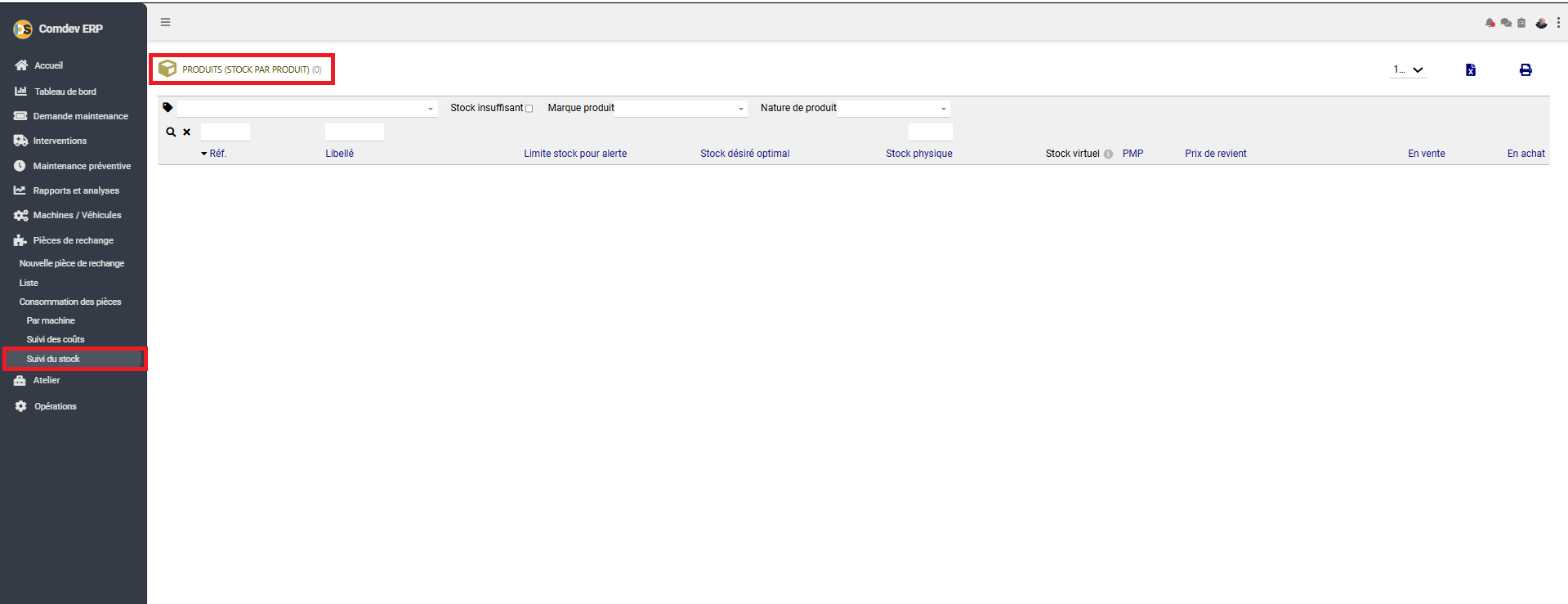
Task: Click the info icon beside Stock virtuel
Action: pyautogui.click(x=1109, y=154)
